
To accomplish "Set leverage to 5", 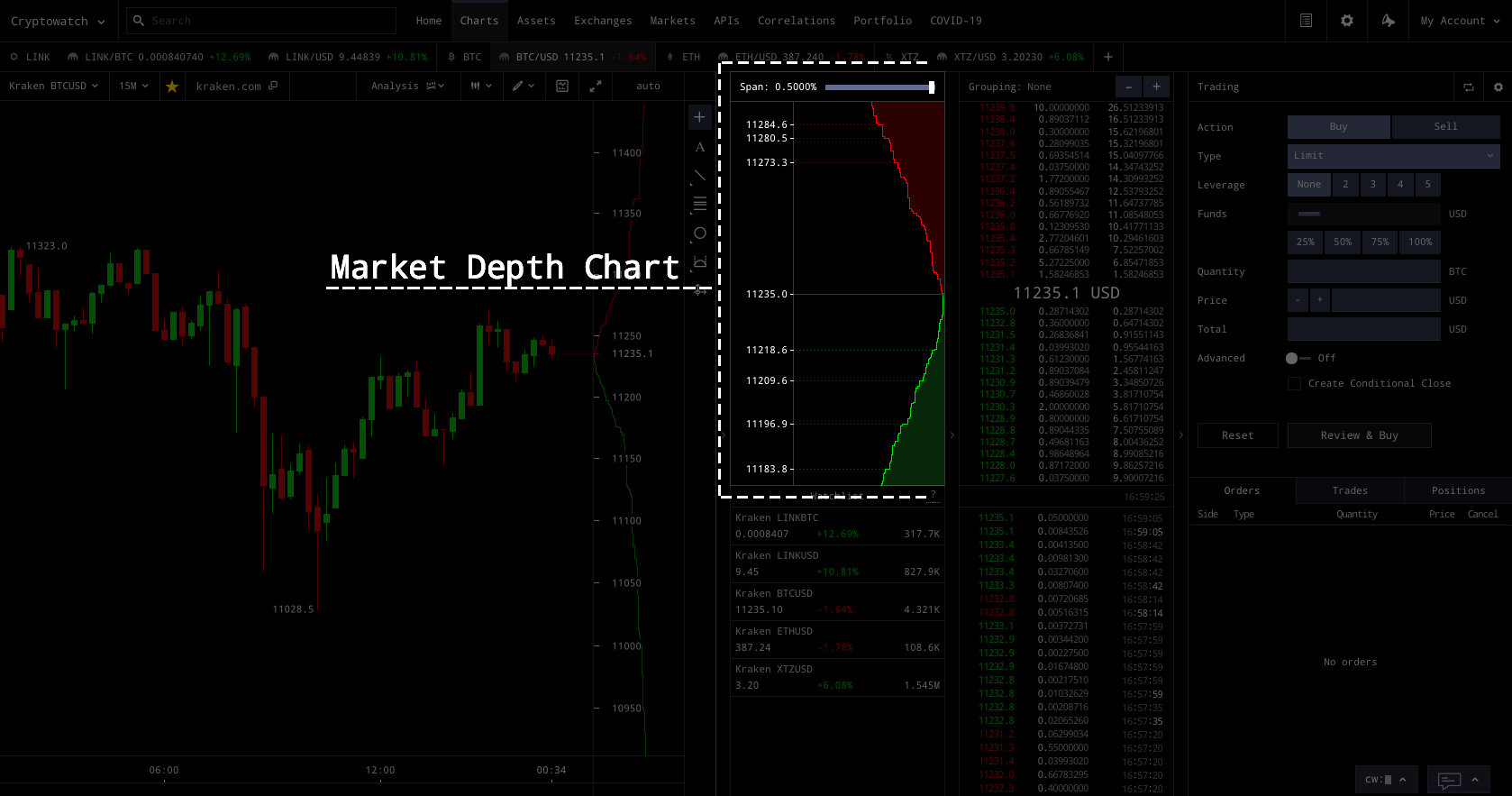I will 1427,185.
